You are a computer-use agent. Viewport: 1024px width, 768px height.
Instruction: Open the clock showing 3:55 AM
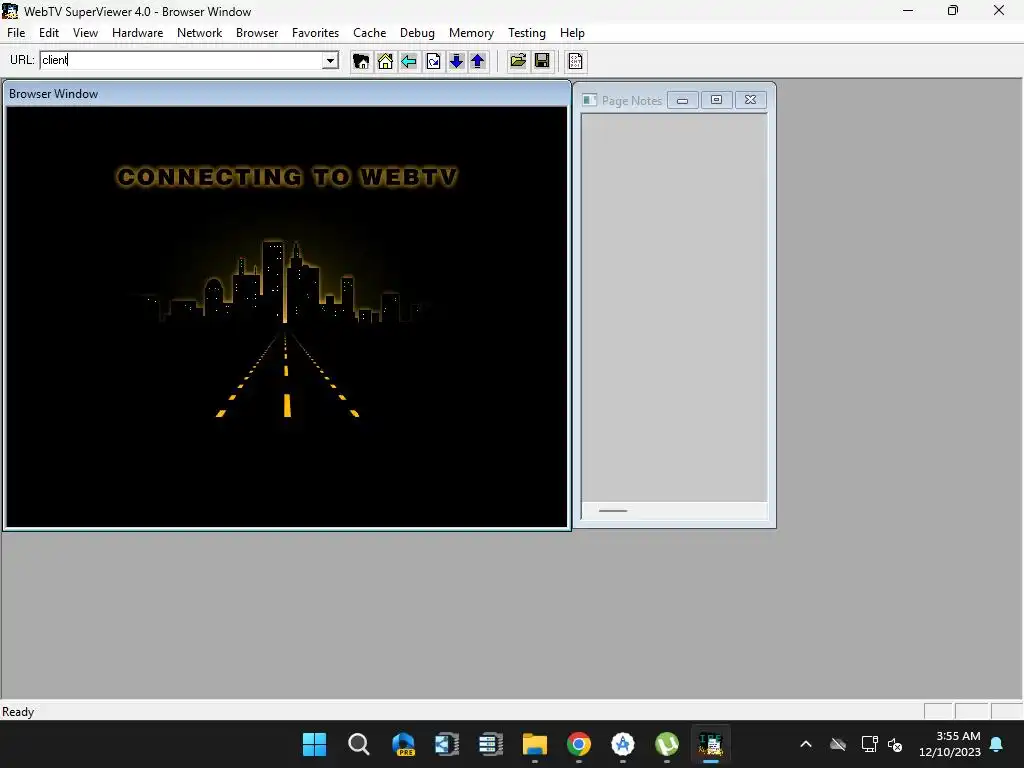[950, 744]
